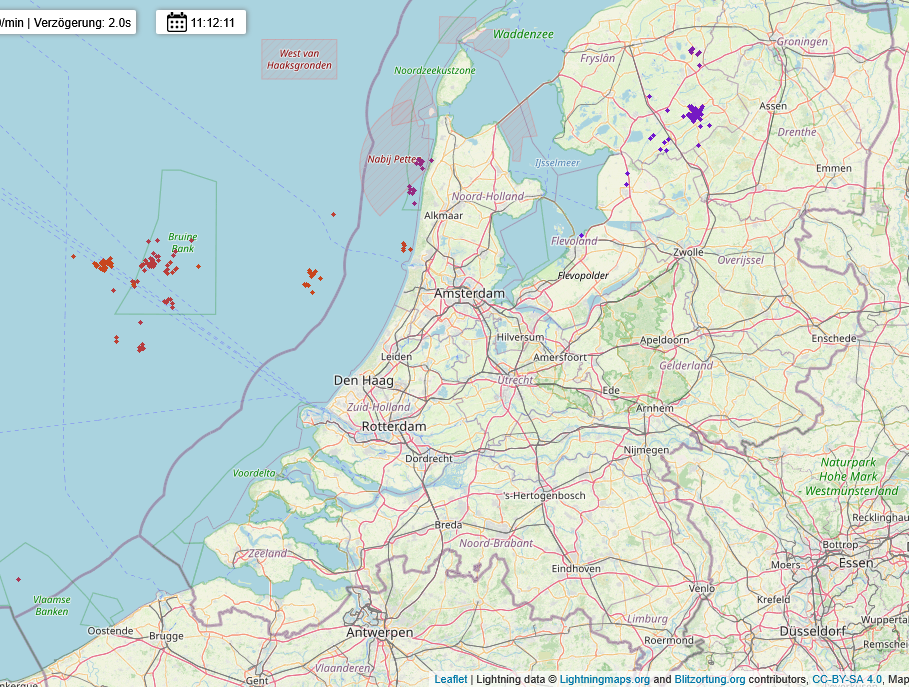Click the Arnhem city label
The height and width of the screenshot is (687, 909).
tap(655, 408)
